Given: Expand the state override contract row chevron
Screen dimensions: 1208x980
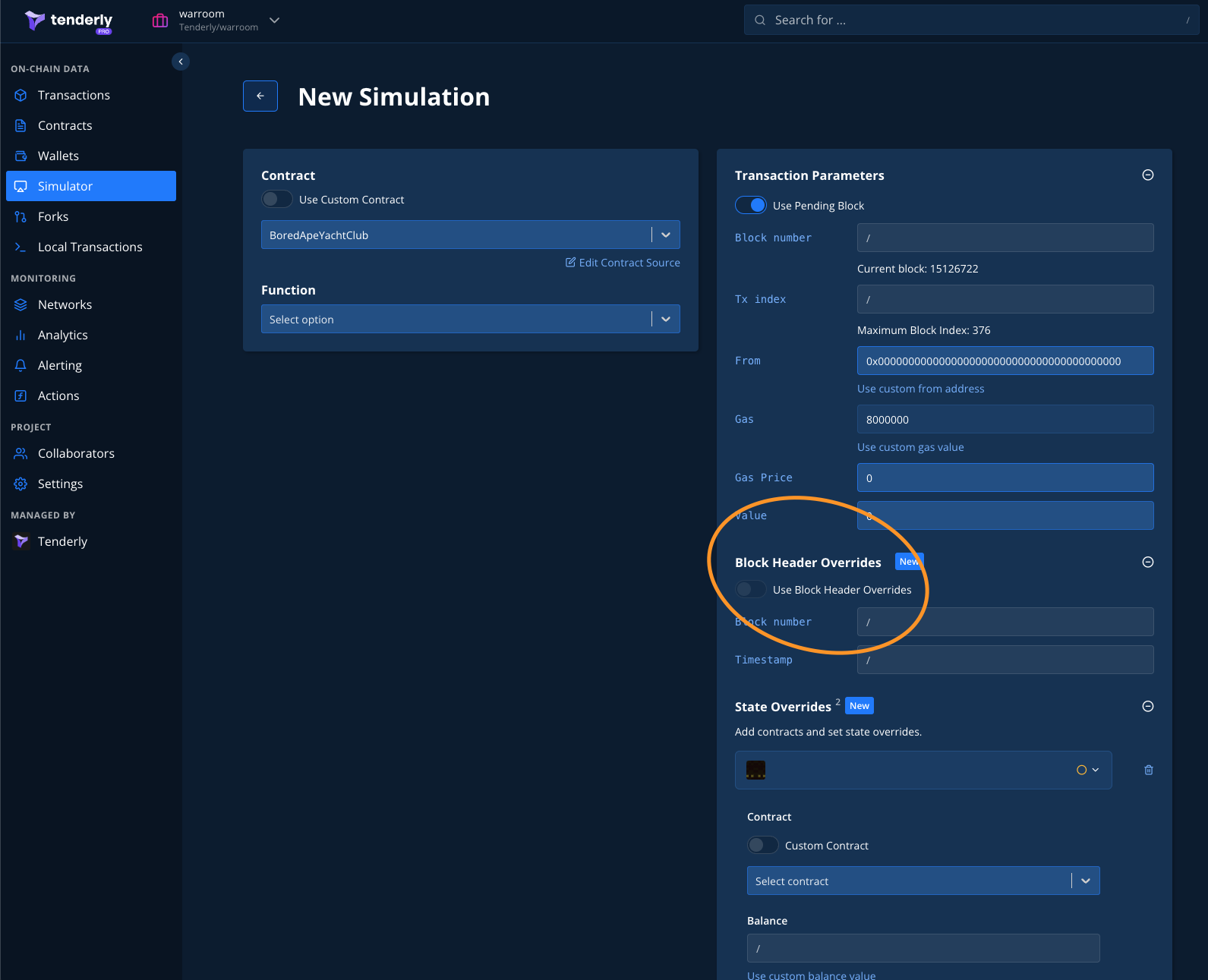Looking at the screenshot, I should (x=1095, y=770).
